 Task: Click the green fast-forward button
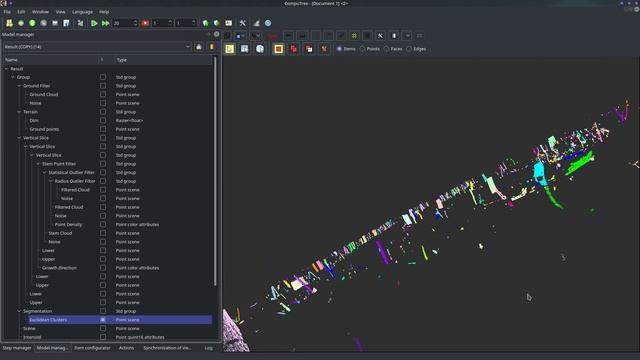tap(105, 23)
